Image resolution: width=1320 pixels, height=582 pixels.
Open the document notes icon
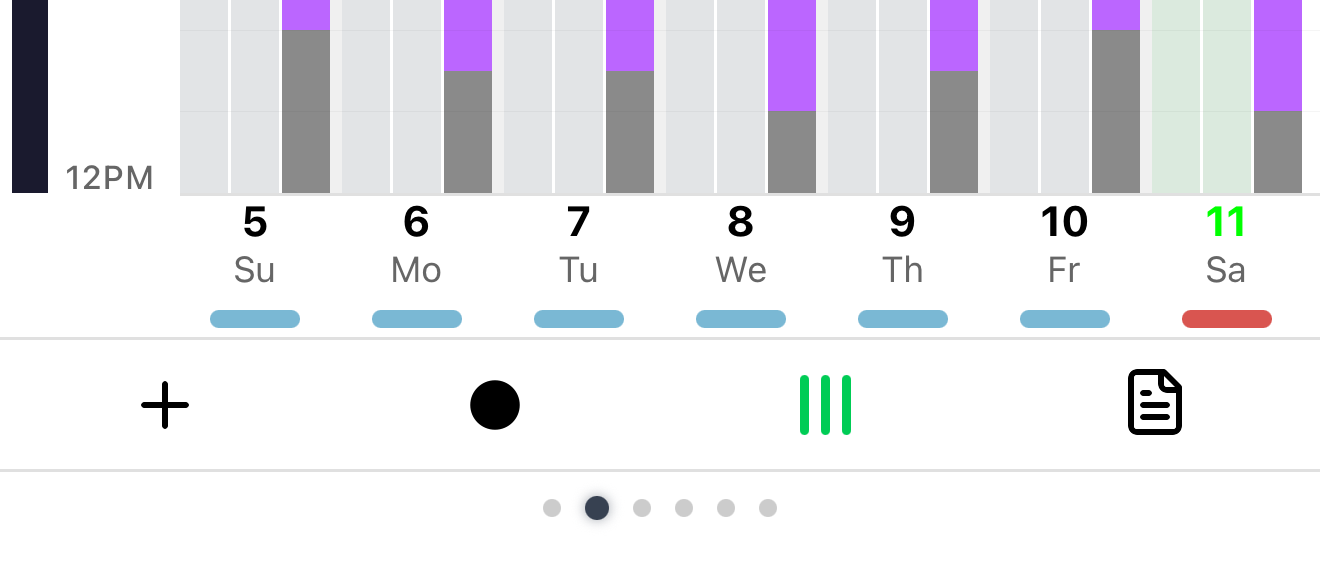(1155, 403)
